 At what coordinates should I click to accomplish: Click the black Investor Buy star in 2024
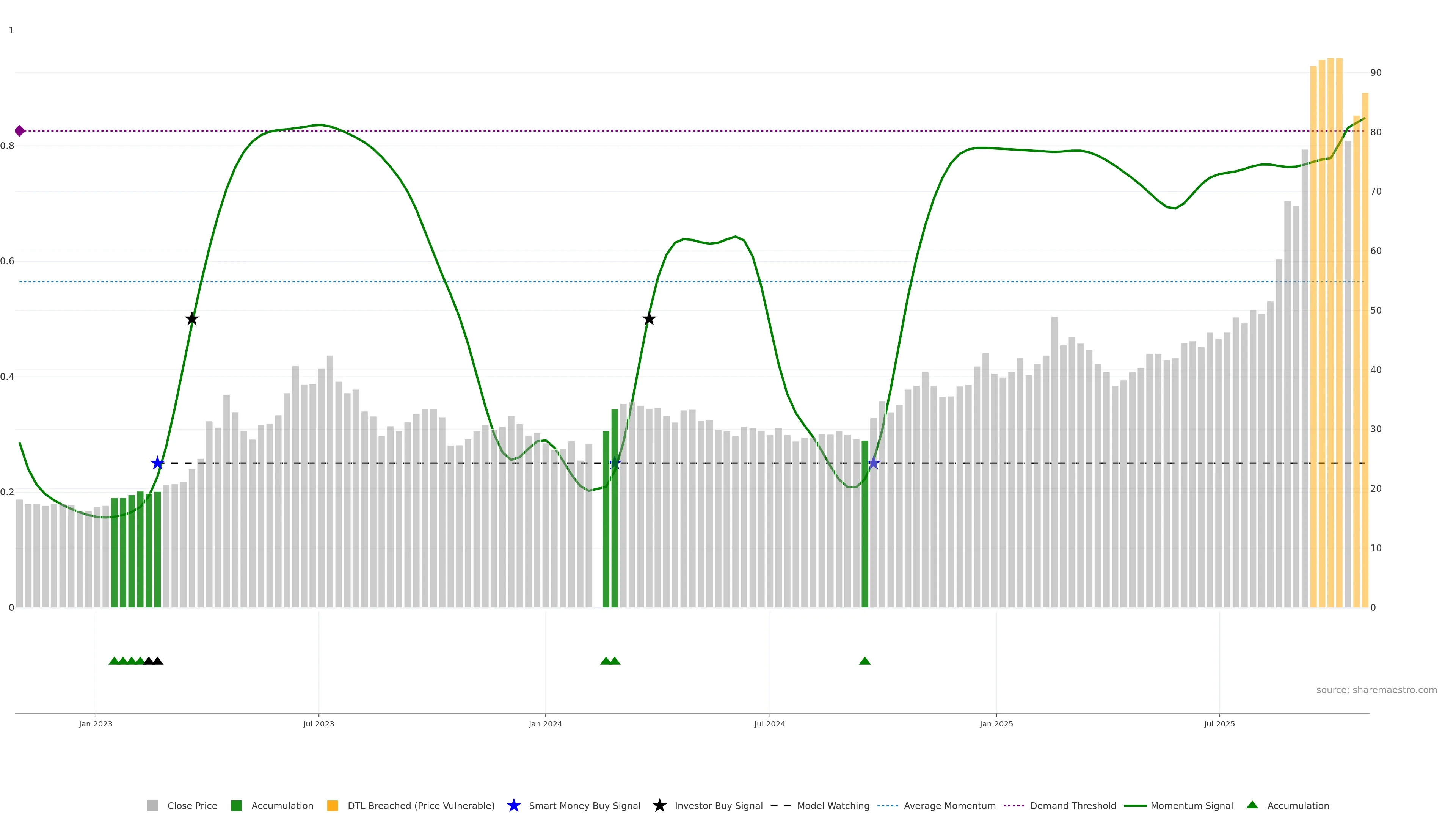[x=649, y=319]
